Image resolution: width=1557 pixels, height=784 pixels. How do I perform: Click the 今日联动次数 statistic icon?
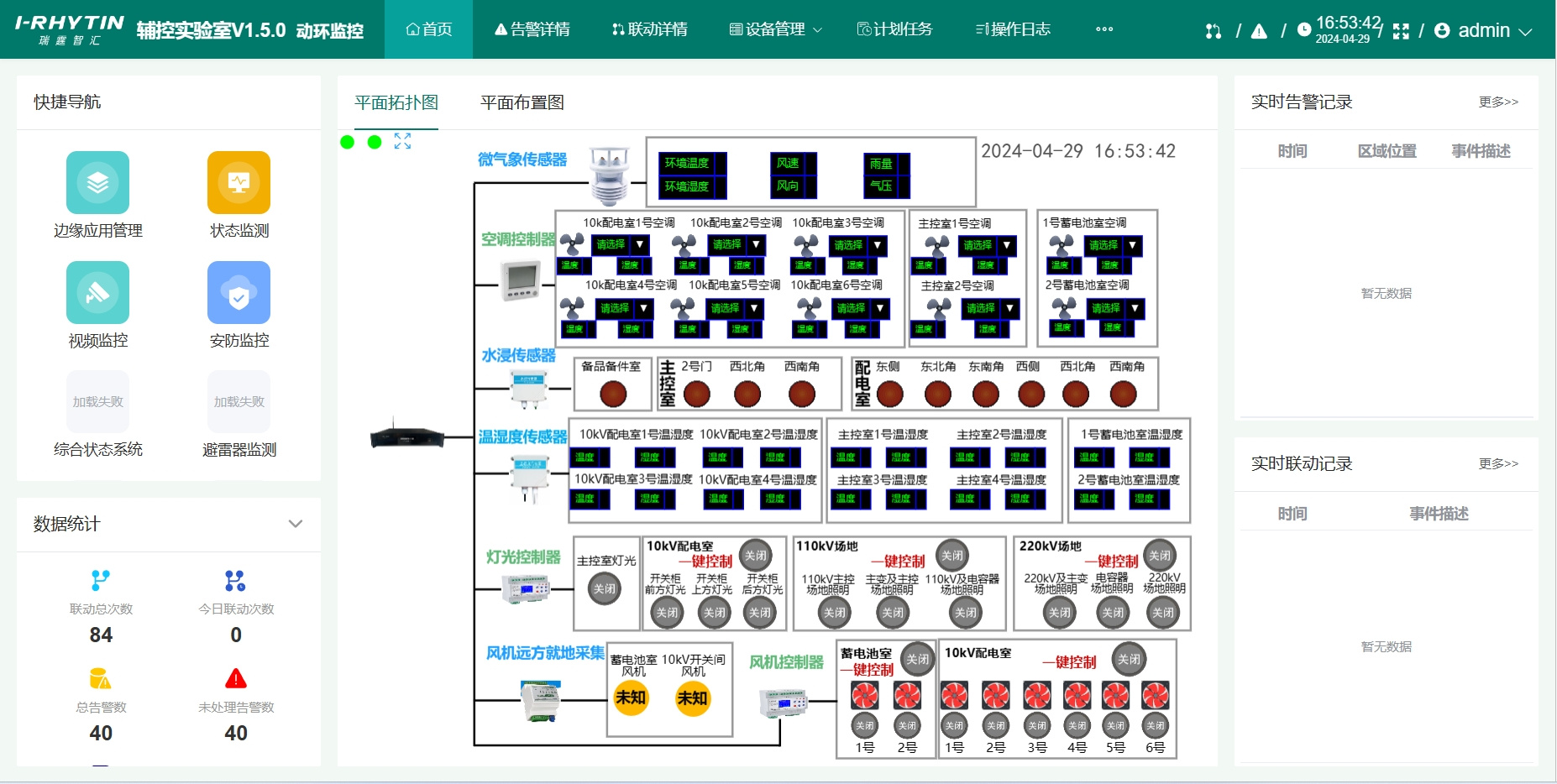(235, 580)
